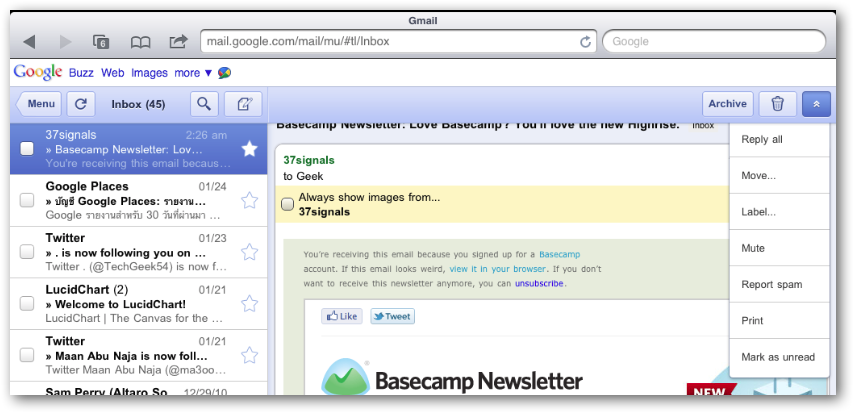Star the Twitter Maan Abu Naja message
The width and height of the screenshot is (854, 413).
coord(249,355)
